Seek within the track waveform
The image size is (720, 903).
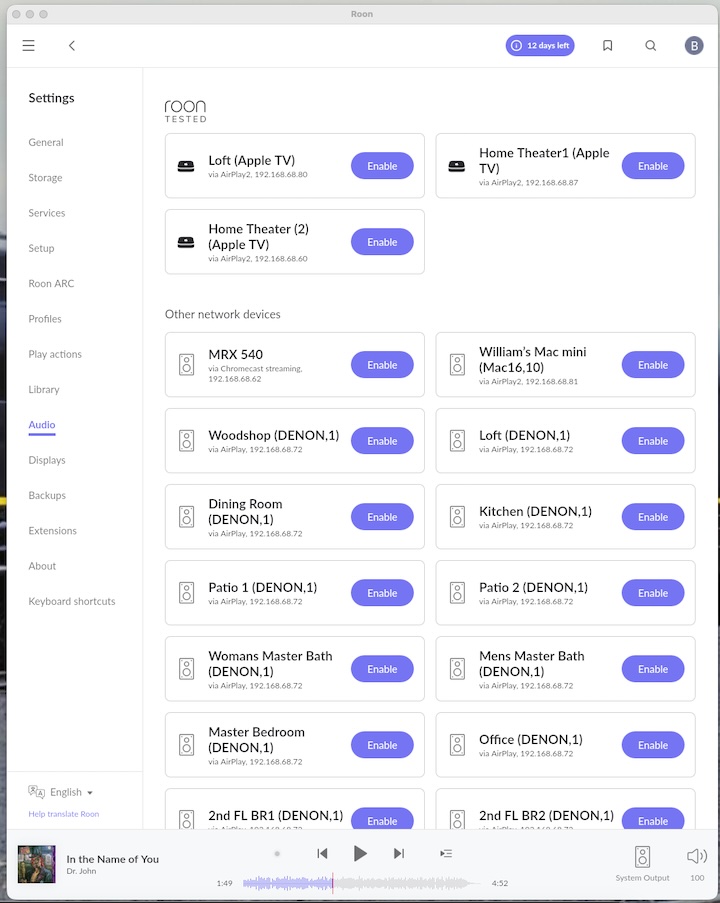click(x=360, y=883)
